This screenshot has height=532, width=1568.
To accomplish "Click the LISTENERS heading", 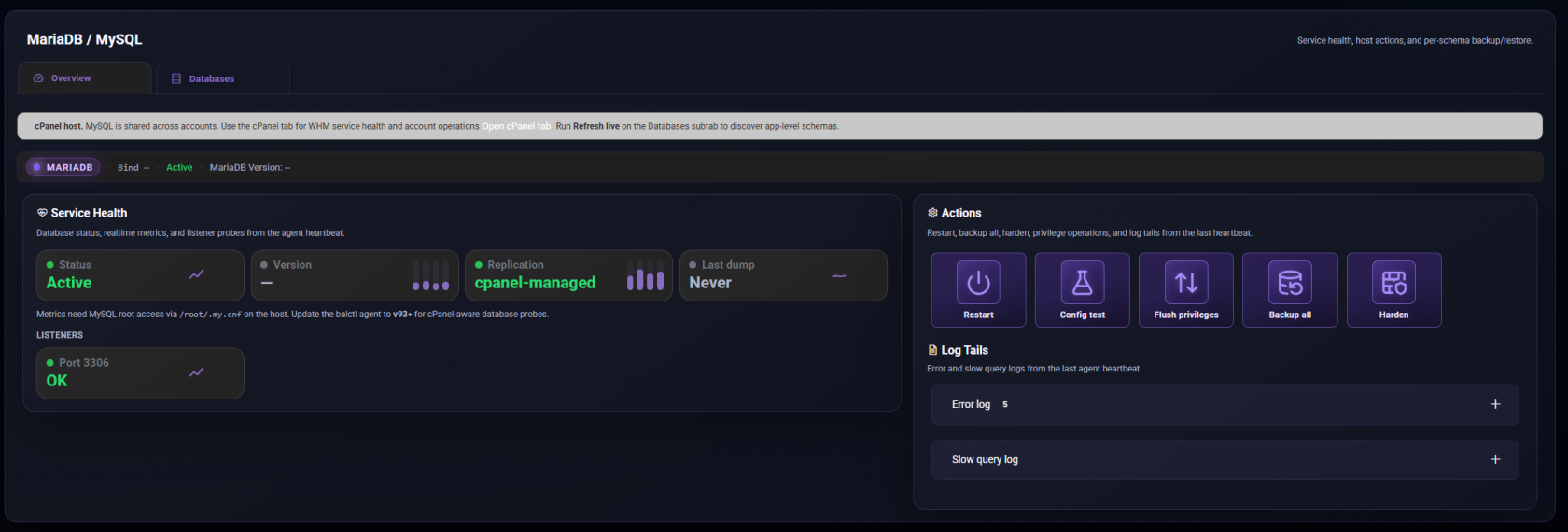I will point(60,335).
